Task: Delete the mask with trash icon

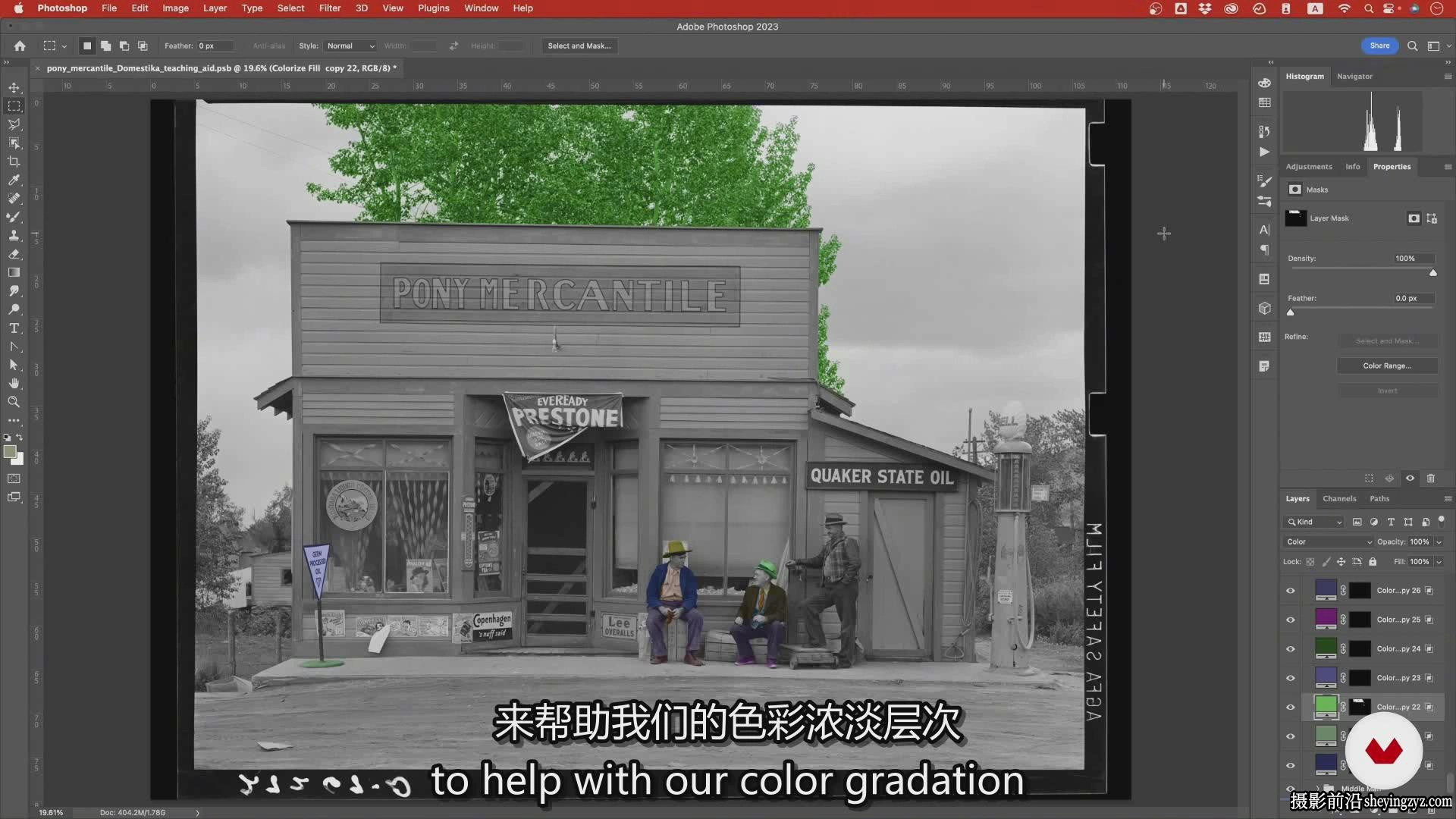Action: (1431, 479)
